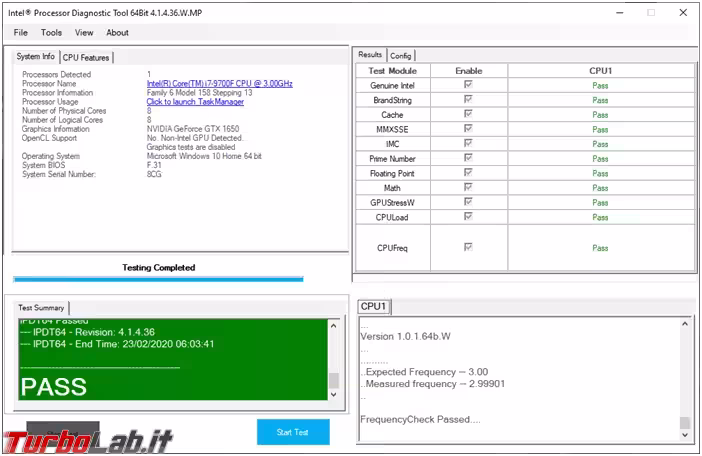Switch to the System Info tab
Viewport: 702px width, 456px height.
pos(35,56)
